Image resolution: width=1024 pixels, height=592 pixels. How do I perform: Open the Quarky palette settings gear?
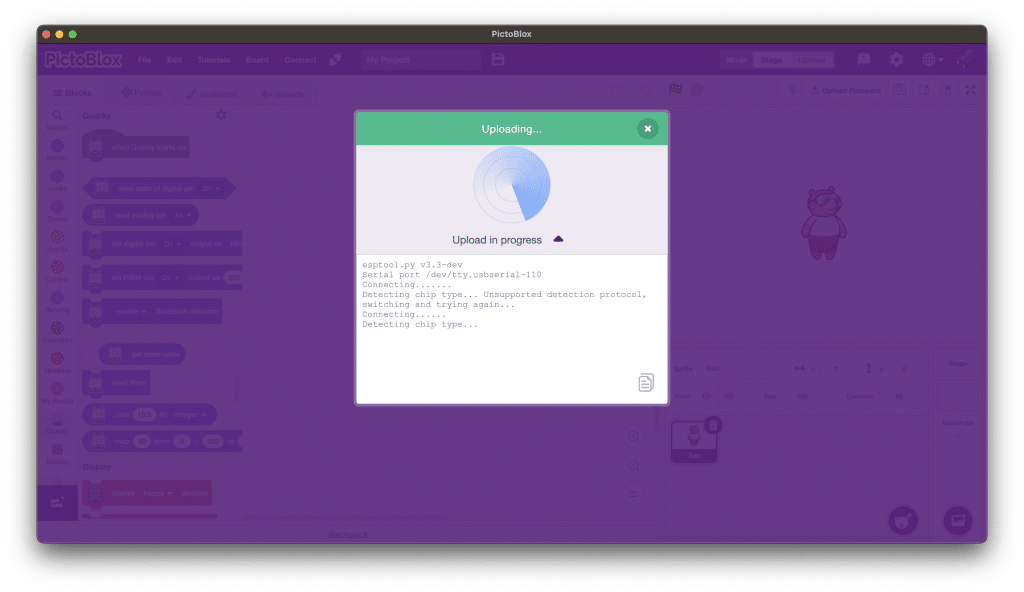(x=221, y=115)
